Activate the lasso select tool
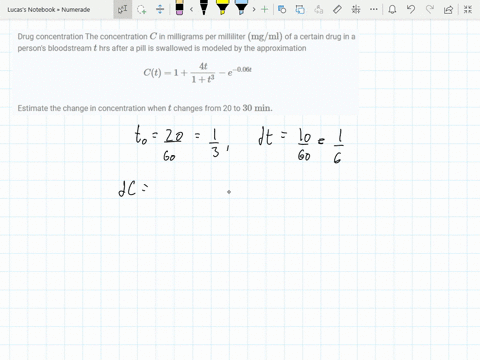This screenshot has width=480, height=360. 142,9
